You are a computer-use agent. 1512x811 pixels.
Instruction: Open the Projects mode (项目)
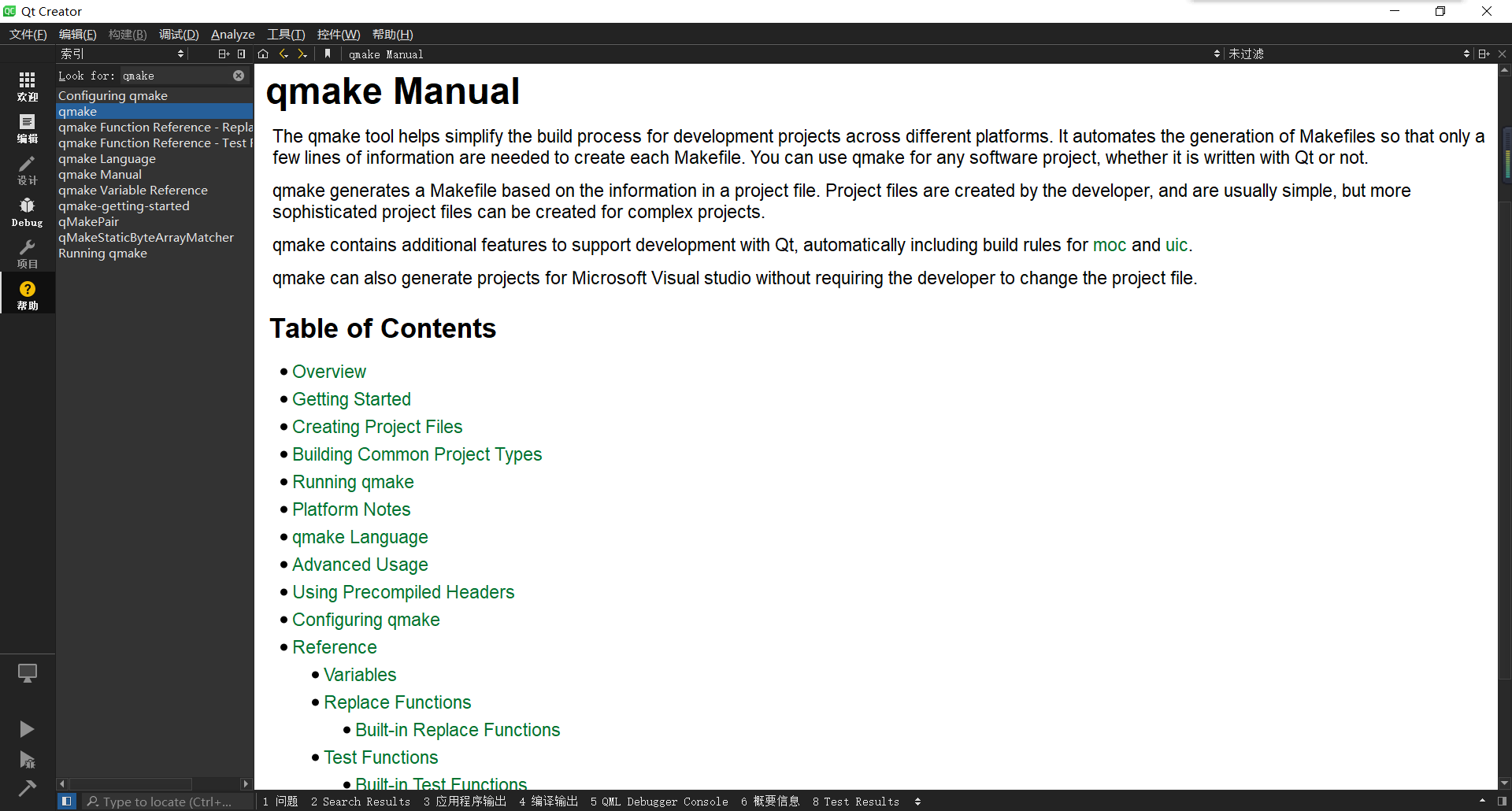click(28, 253)
